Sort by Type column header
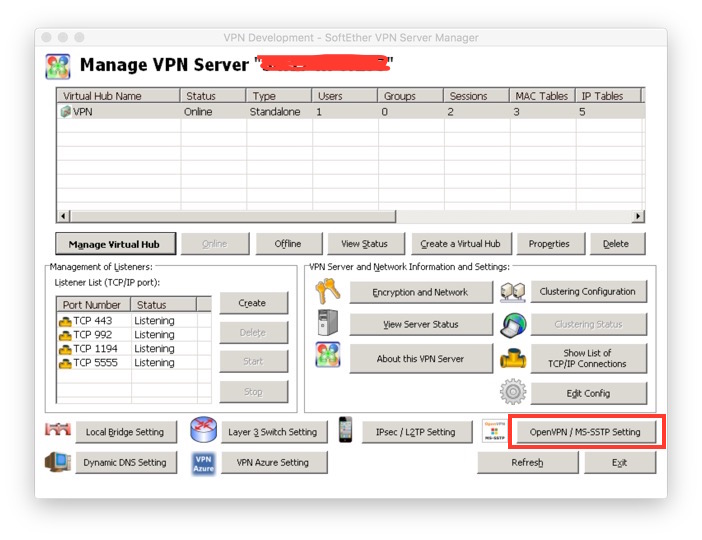Screen dimensions: 702x540 coord(278,96)
